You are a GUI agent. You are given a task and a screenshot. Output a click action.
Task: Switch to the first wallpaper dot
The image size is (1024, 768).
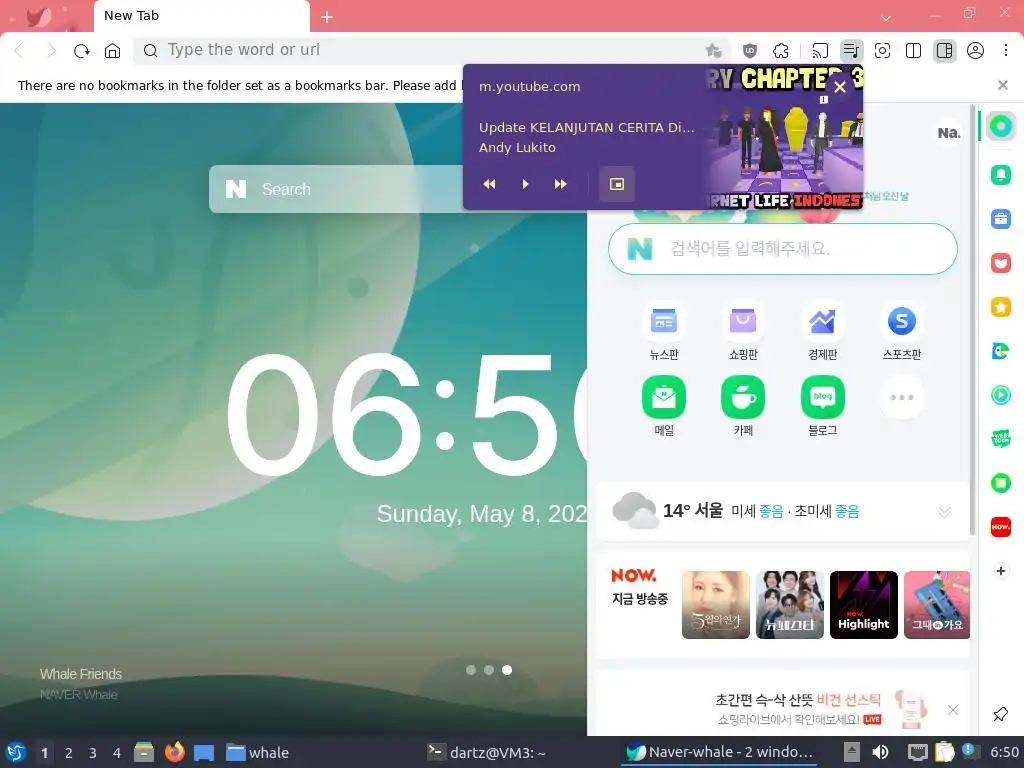(471, 670)
